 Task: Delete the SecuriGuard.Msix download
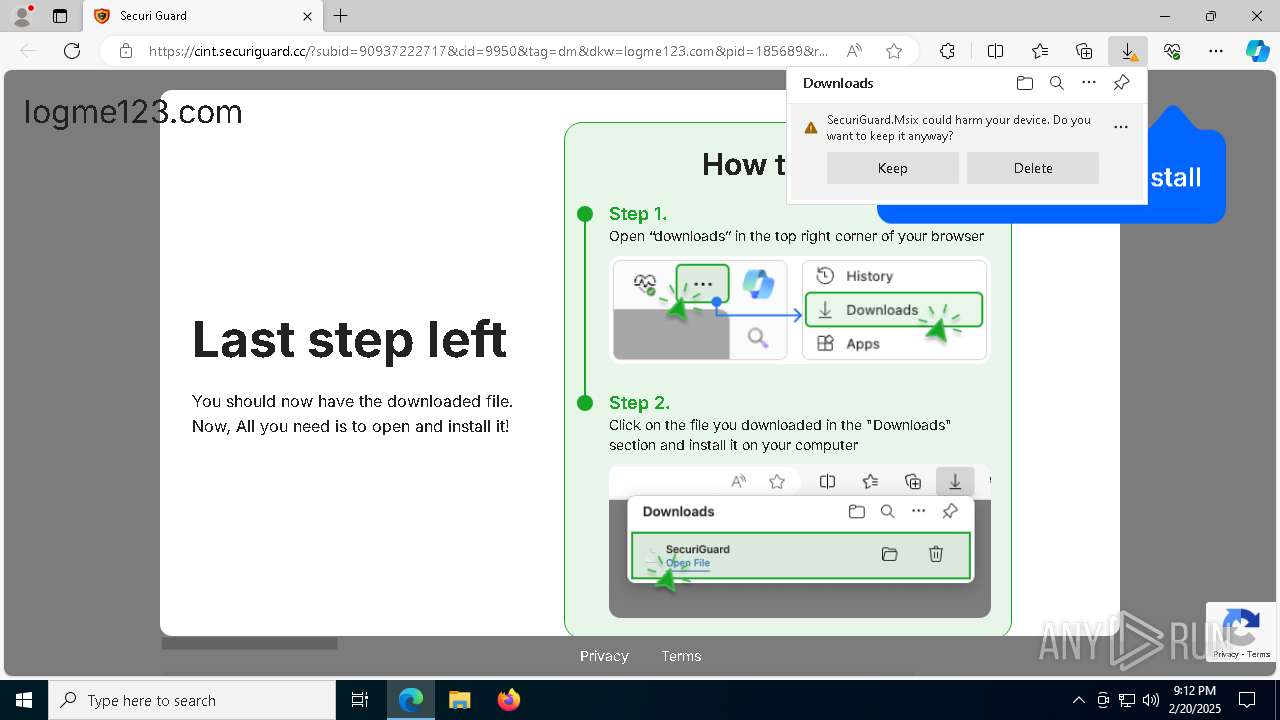click(x=1033, y=168)
